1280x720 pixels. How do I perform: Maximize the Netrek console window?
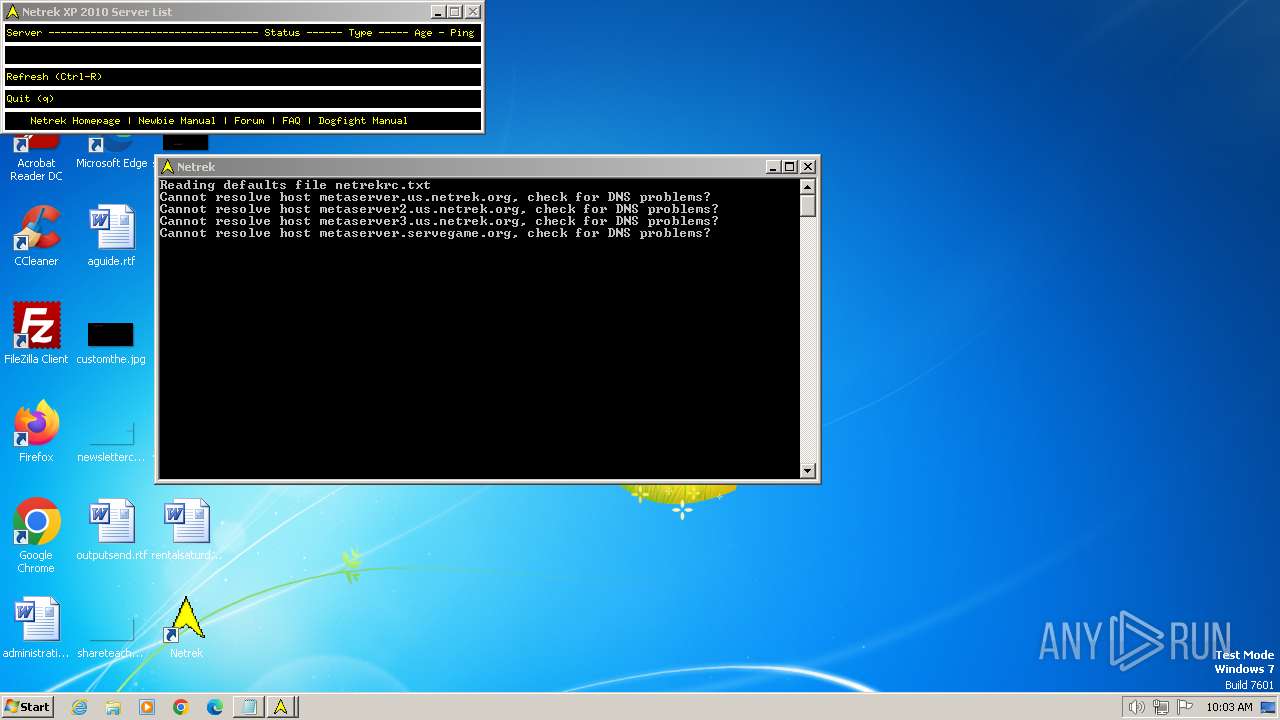[789, 167]
